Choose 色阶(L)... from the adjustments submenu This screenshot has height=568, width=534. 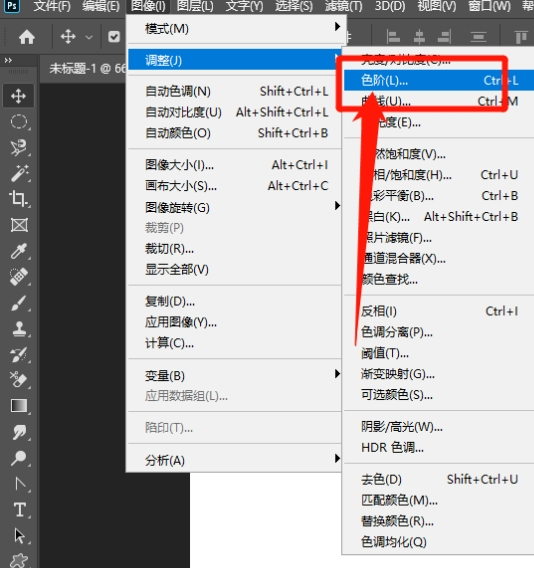[x=439, y=80]
